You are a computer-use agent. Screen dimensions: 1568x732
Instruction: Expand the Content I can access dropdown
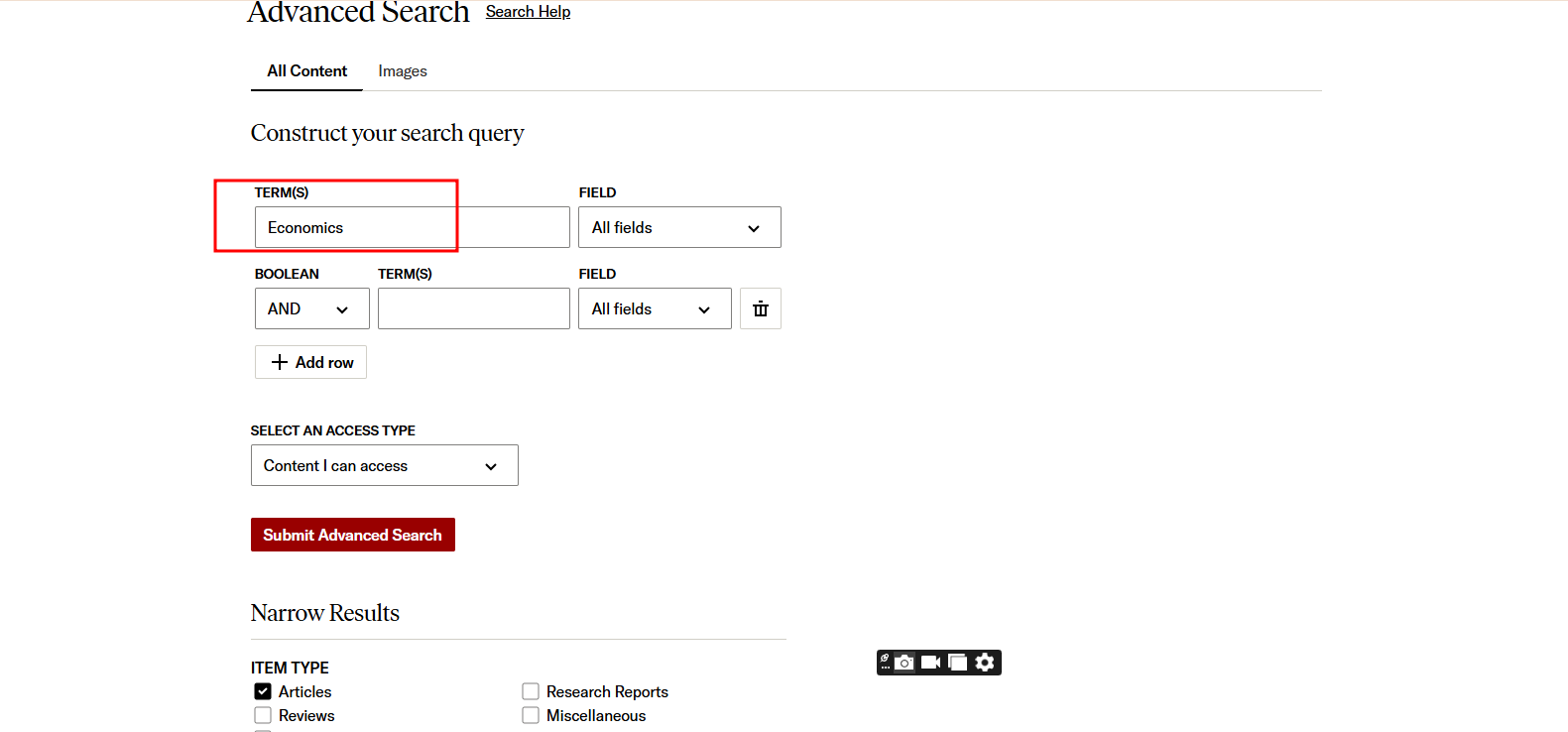pos(384,465)
